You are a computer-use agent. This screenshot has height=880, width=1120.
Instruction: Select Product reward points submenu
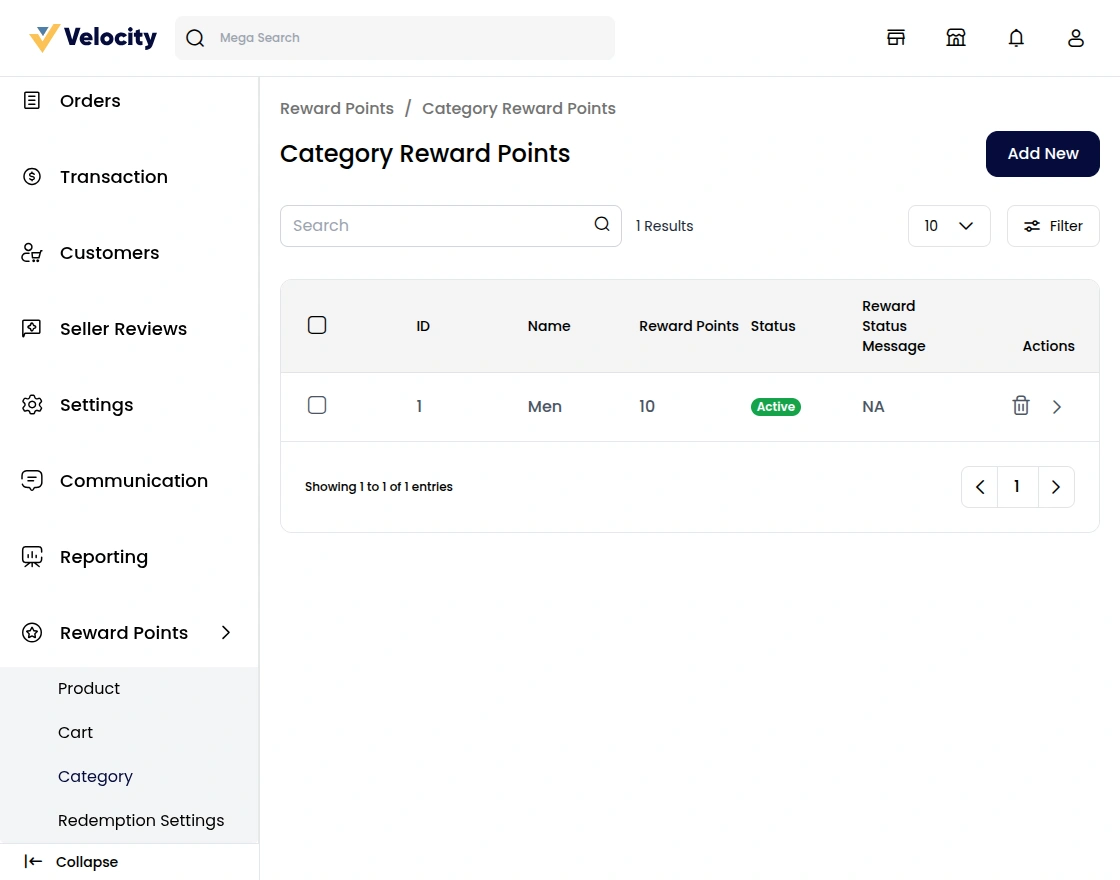tap(89, 689)
